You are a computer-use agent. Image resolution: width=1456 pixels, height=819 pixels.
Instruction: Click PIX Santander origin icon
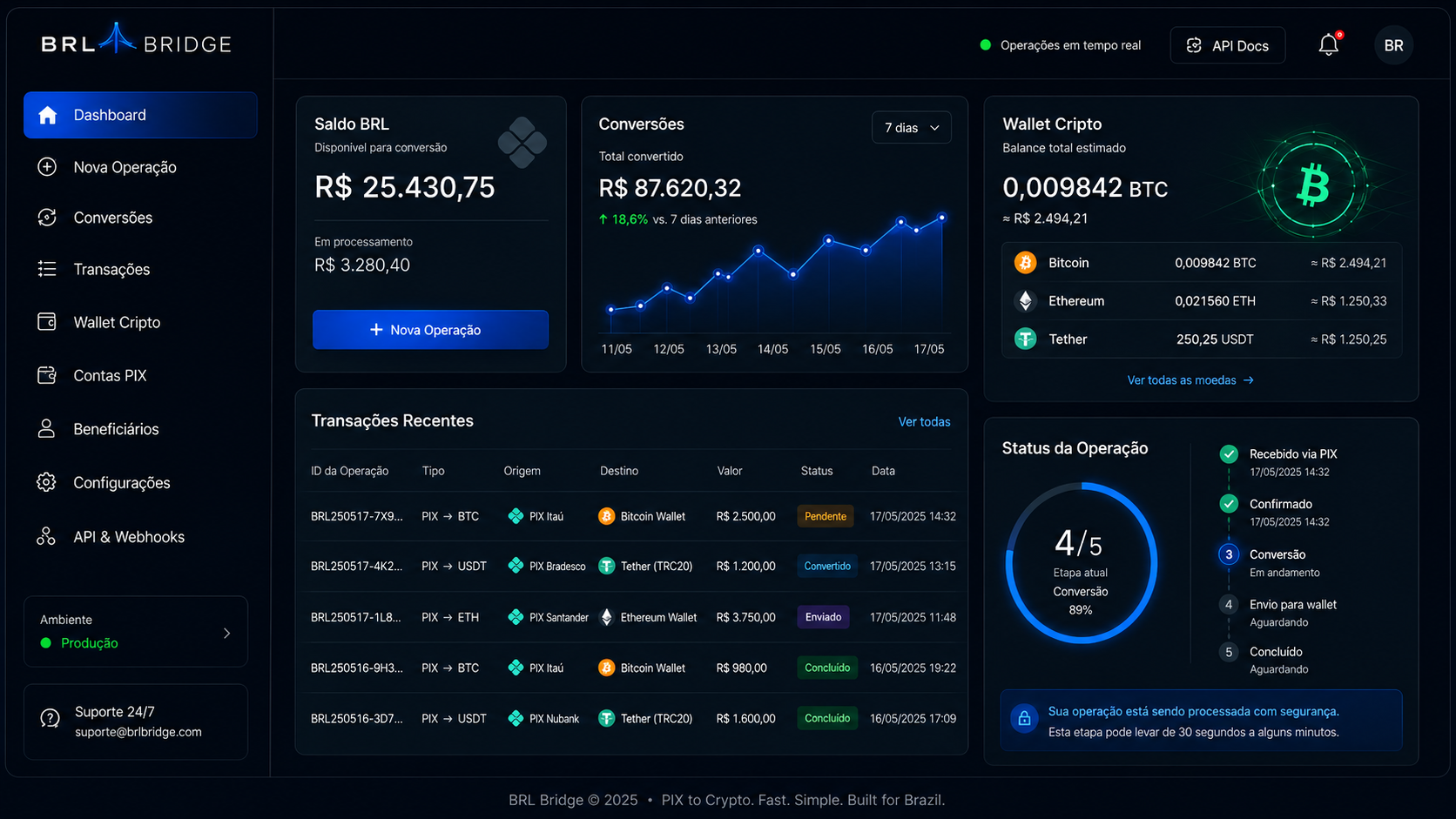(x=516, y=617)
